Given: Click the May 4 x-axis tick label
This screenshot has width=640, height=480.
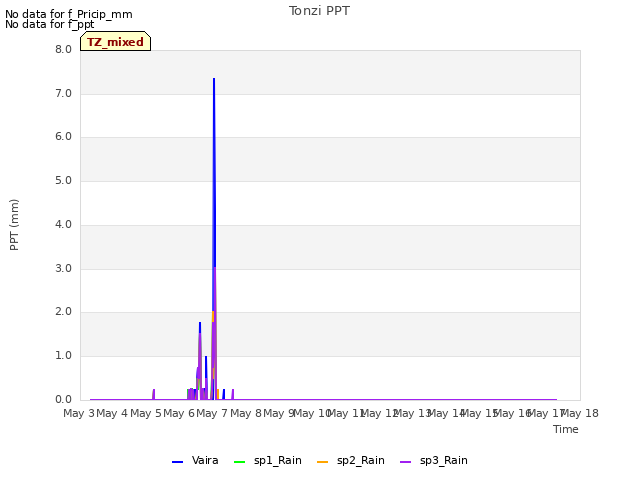Looking at the screenshot, I should [112, 413].
